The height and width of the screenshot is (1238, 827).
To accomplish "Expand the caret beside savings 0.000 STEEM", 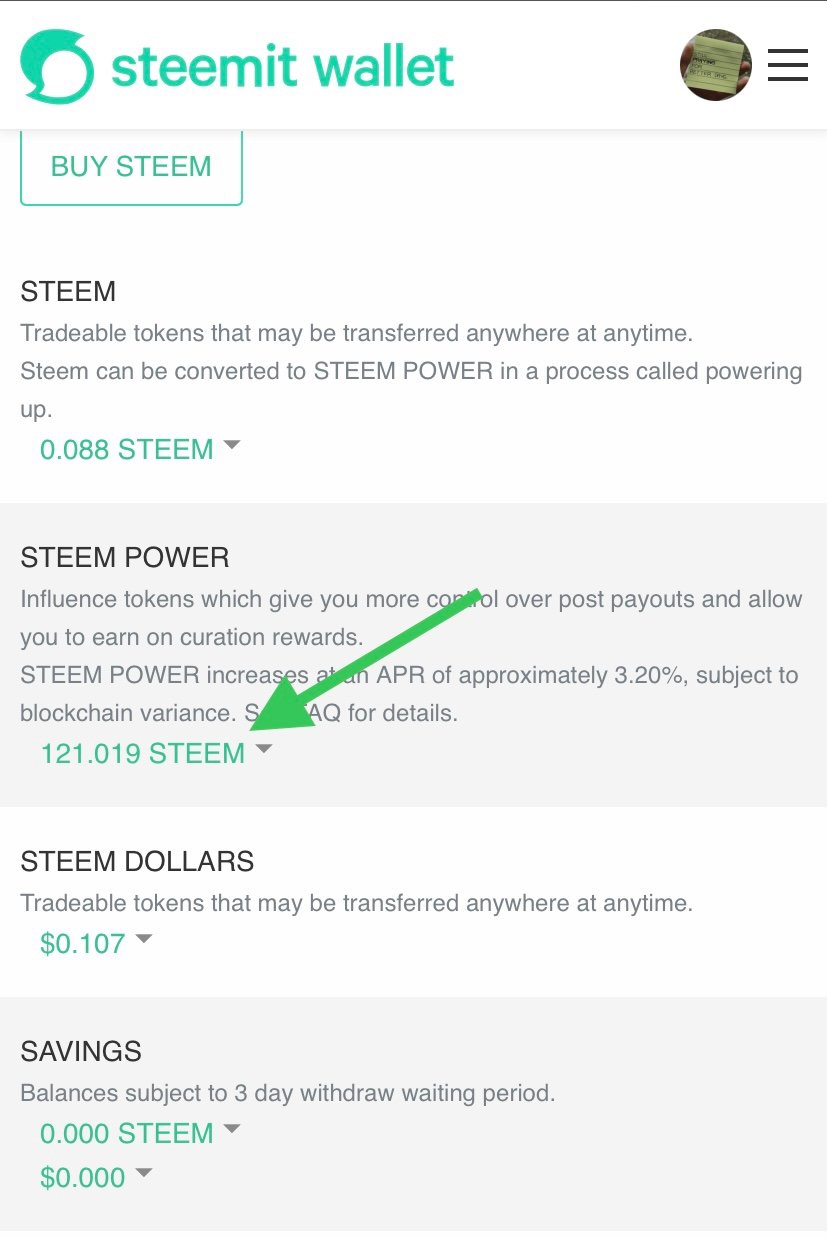I will pos(232,1129).
